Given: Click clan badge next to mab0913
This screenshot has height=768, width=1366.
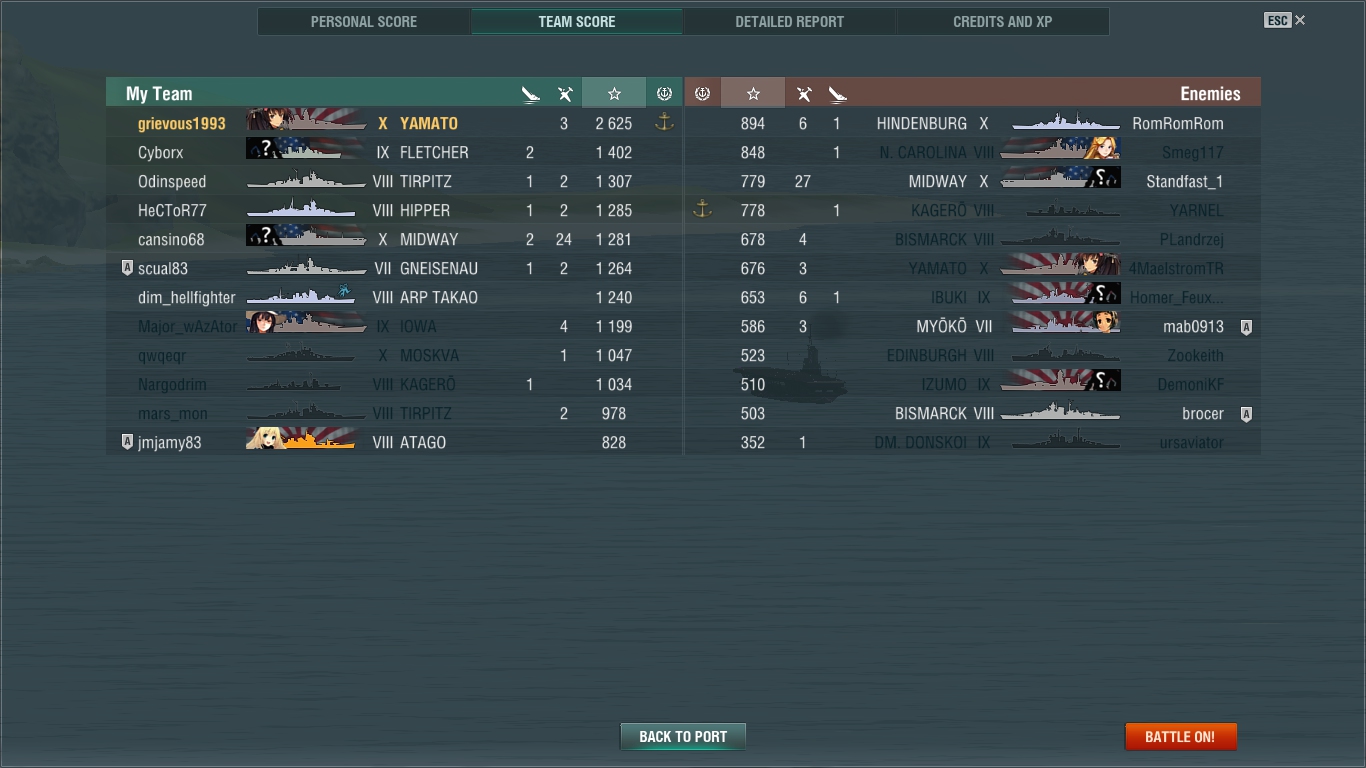Looking at the screenshot, I should tap(1246, 327).
